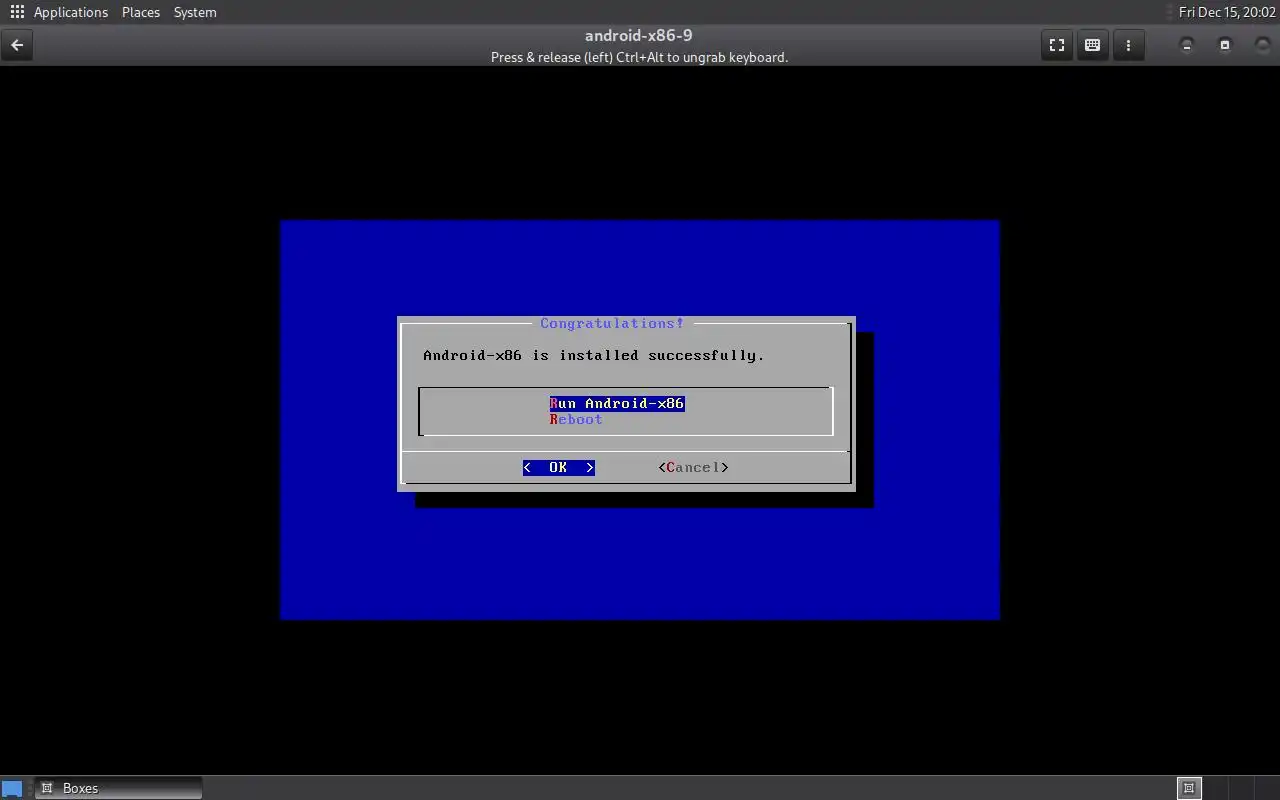Select the Reboot option
1280x800 pixels.
576,419
